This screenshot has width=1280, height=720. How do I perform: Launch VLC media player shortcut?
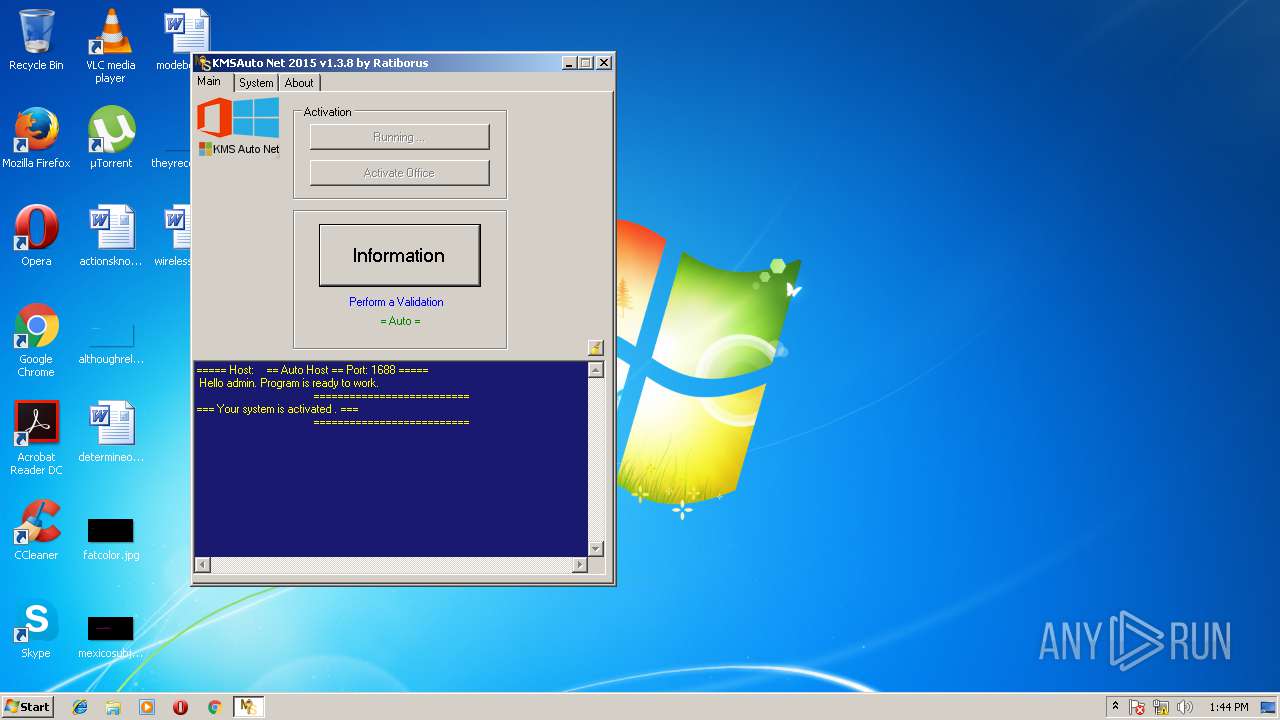[110, 46]
